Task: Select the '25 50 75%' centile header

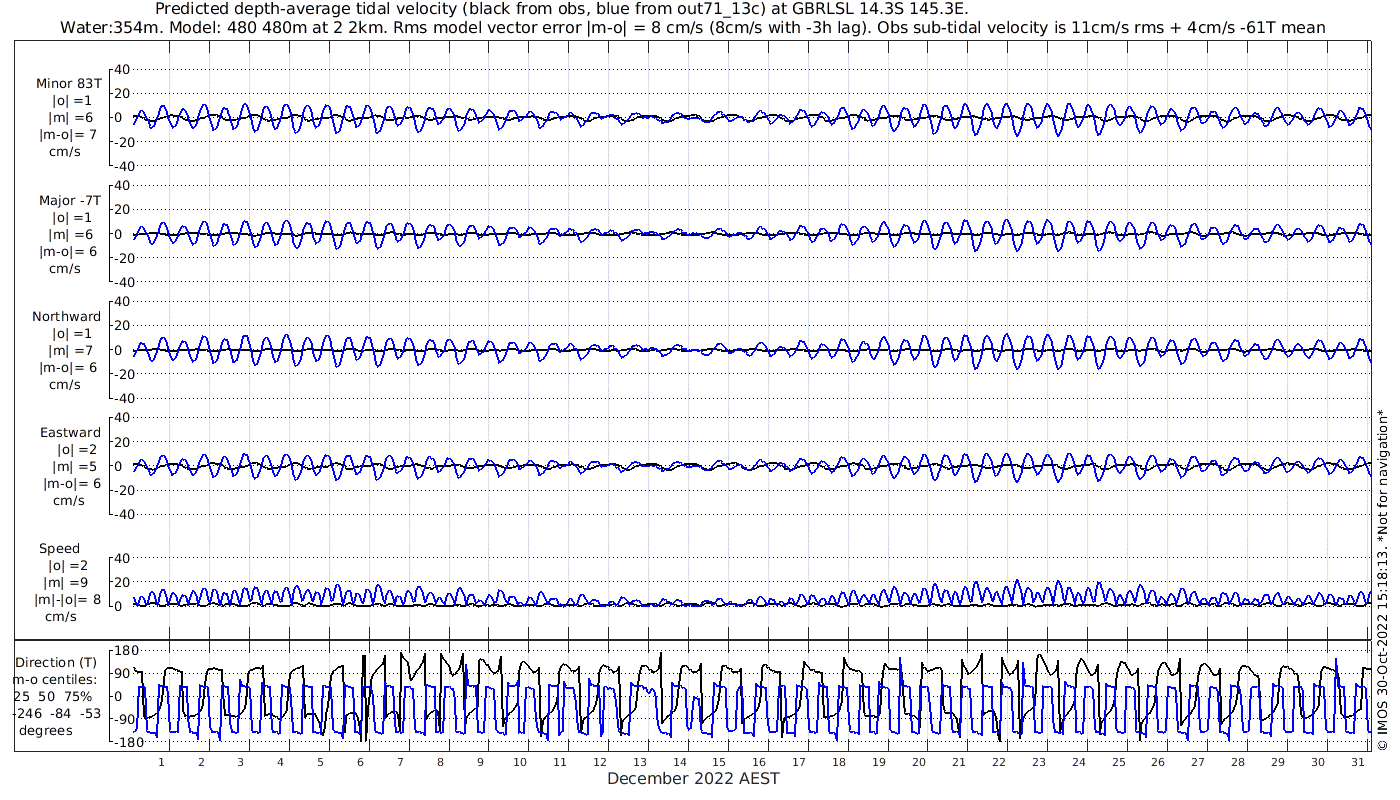Action: pyautogui.click(x=54, y=696)
